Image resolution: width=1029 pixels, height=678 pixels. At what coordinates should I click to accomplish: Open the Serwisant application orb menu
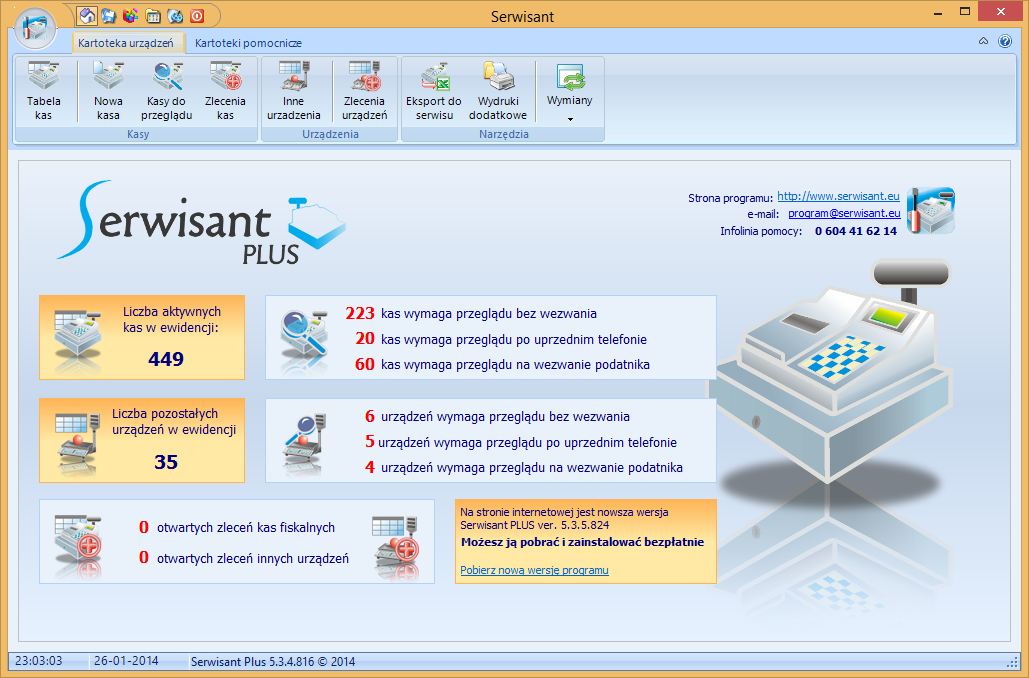pyautogui.click(x=35, y=28)
